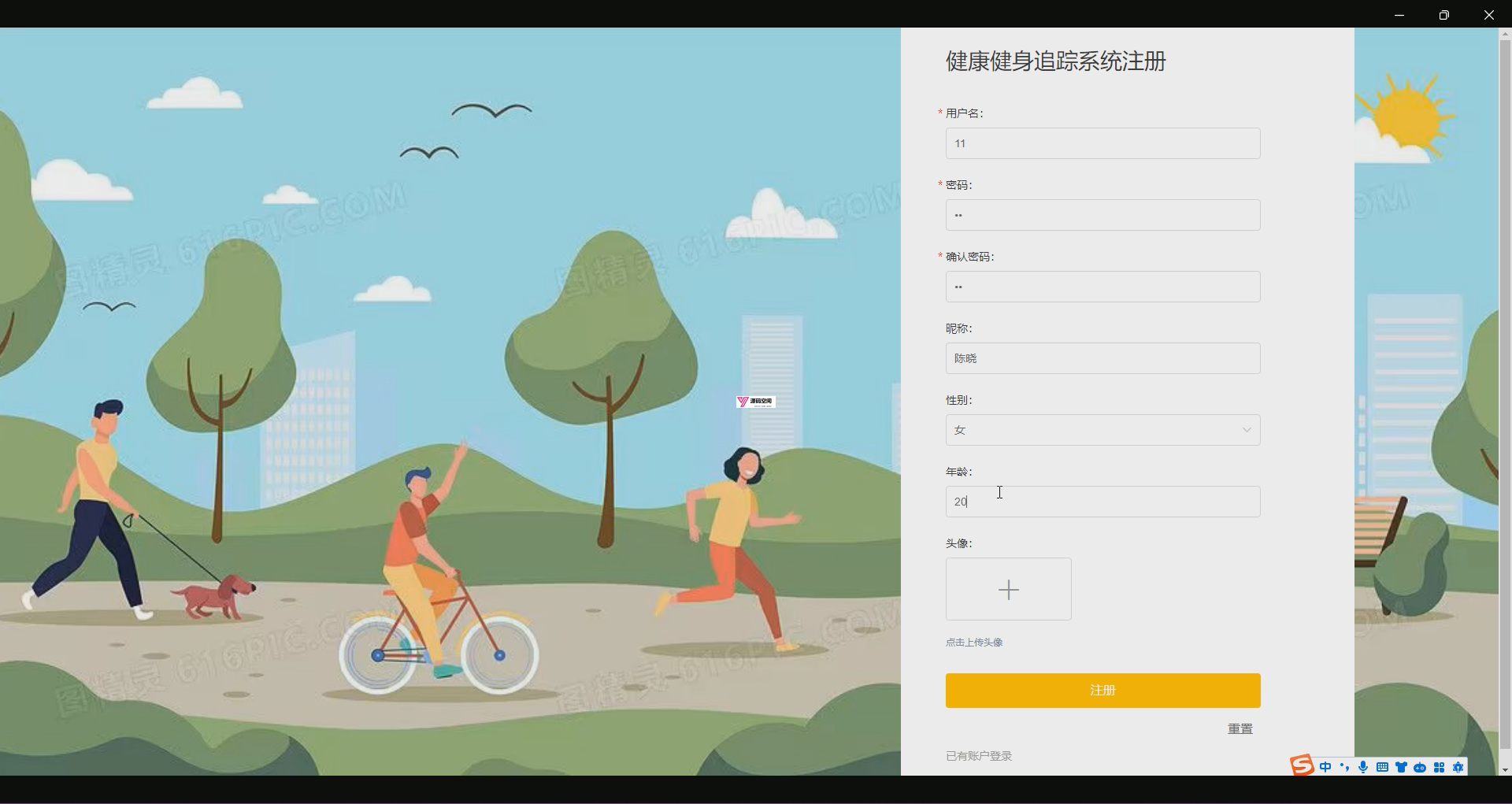Screen dimensions: 1512x804
Task: Focus the 用户名 username input field
Action: [1102, 143]
